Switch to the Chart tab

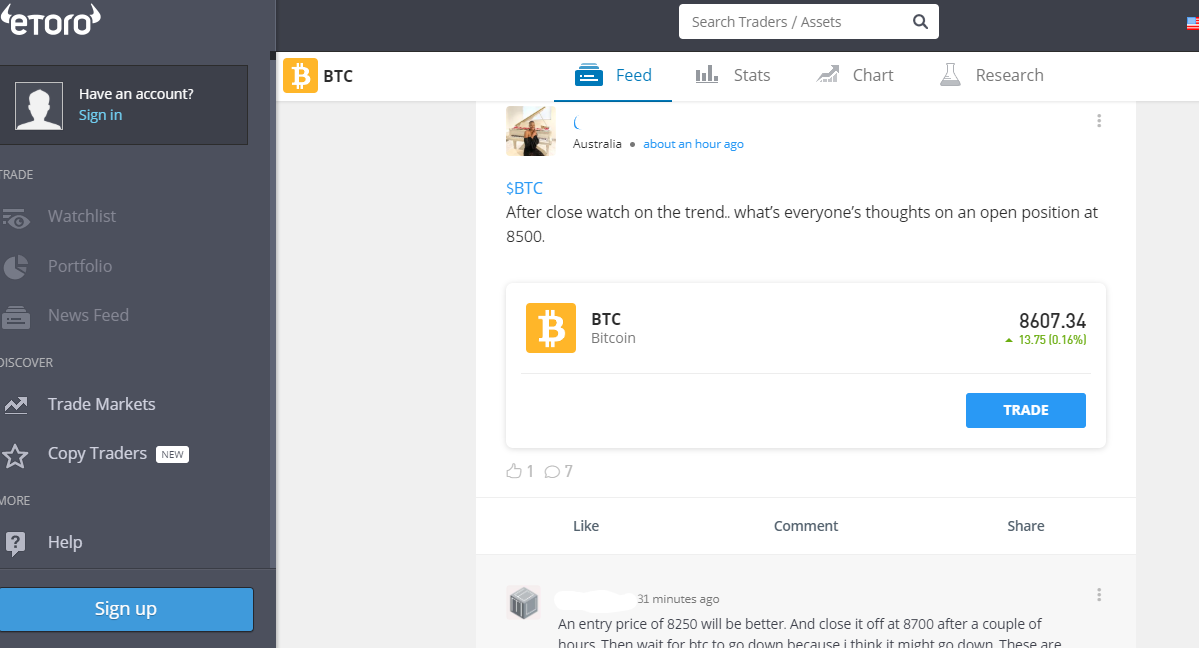pos(855,75)
